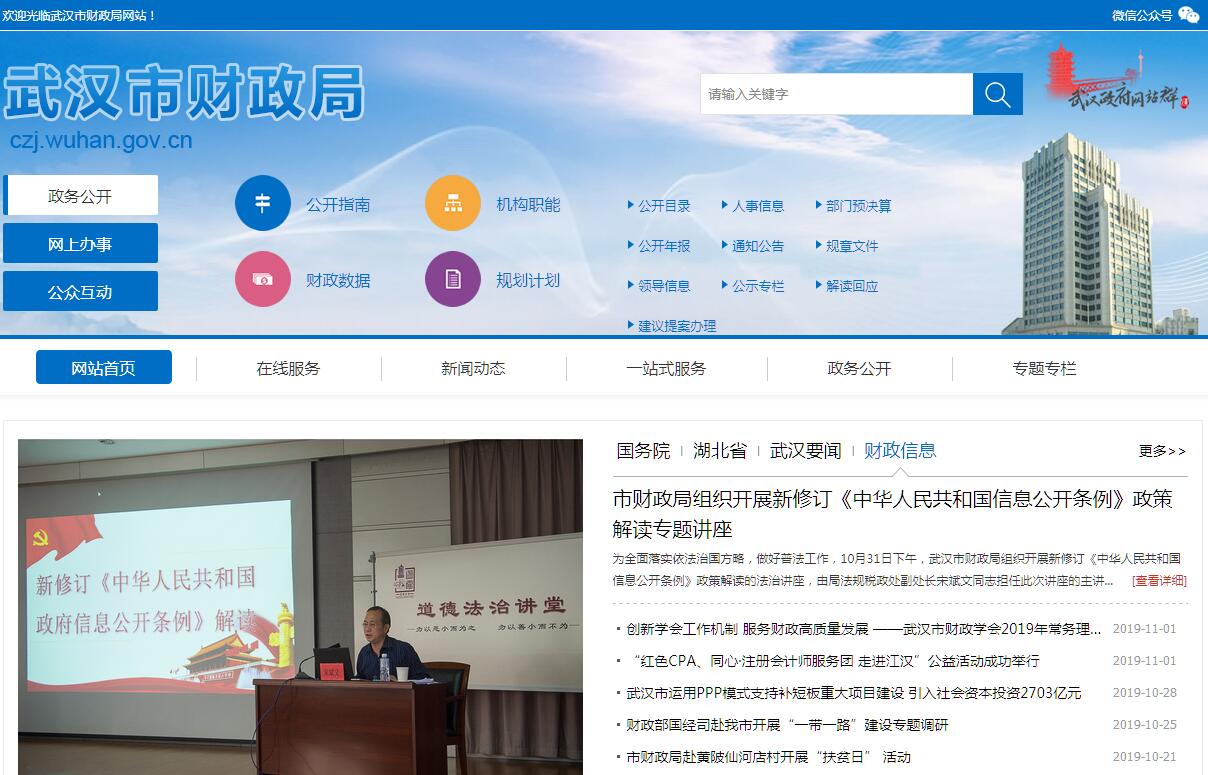Screen dimensions: 1208x775
Task: Open the 部门预决算 link
Action: click(859, 206)
